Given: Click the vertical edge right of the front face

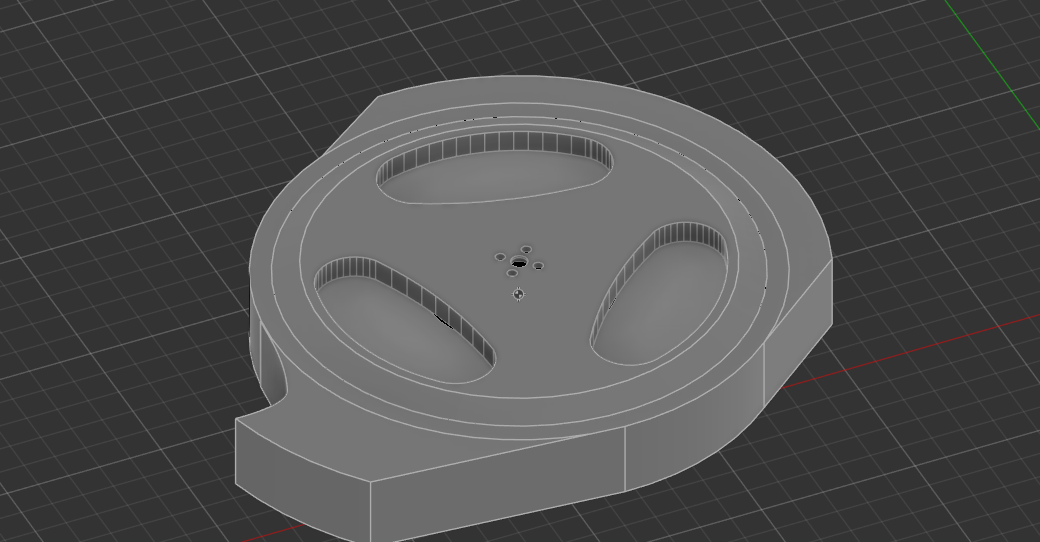Looking at the screenshot, I should coord(625,458).
